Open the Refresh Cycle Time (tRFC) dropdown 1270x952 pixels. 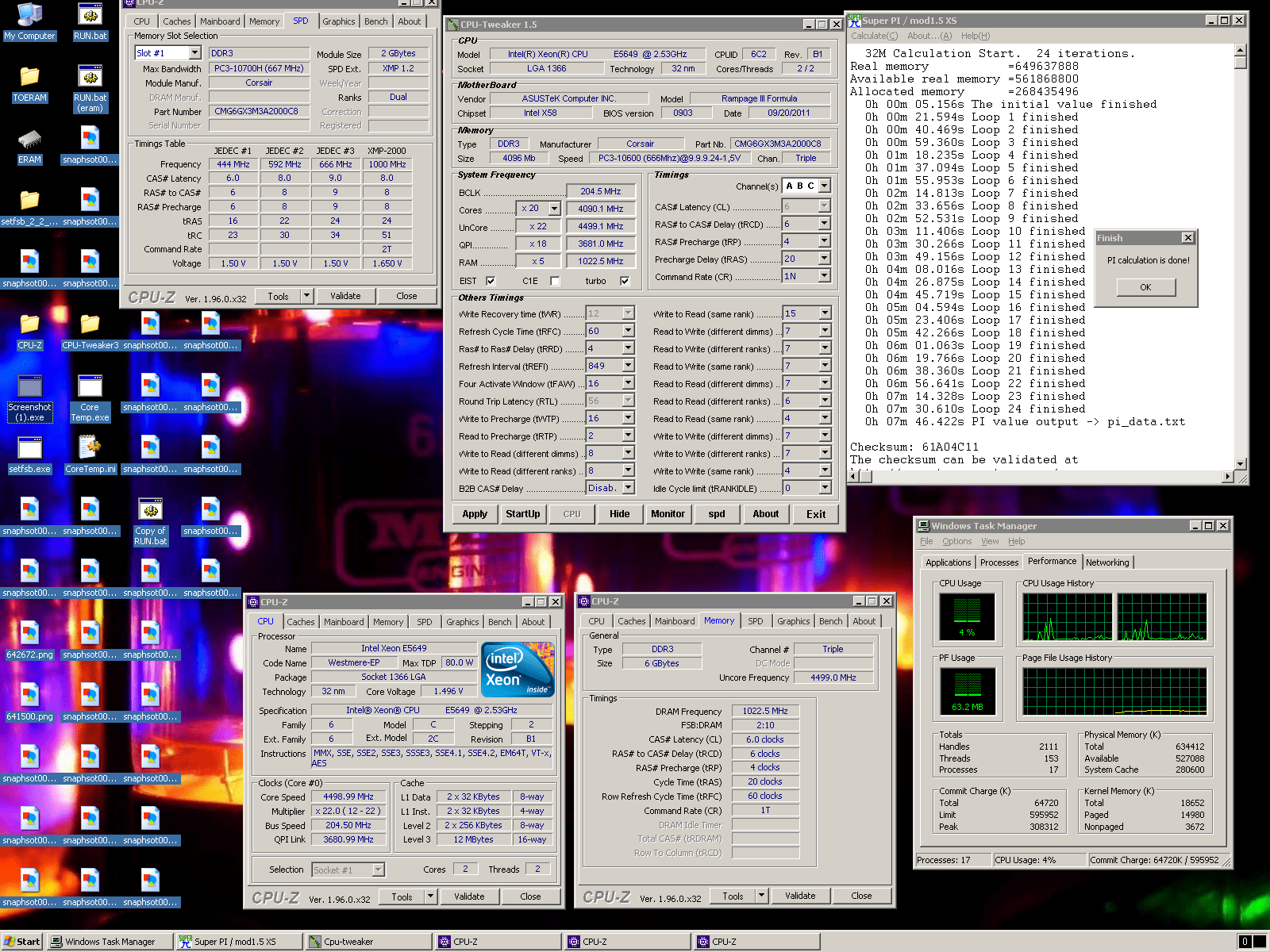click(628, 331)
